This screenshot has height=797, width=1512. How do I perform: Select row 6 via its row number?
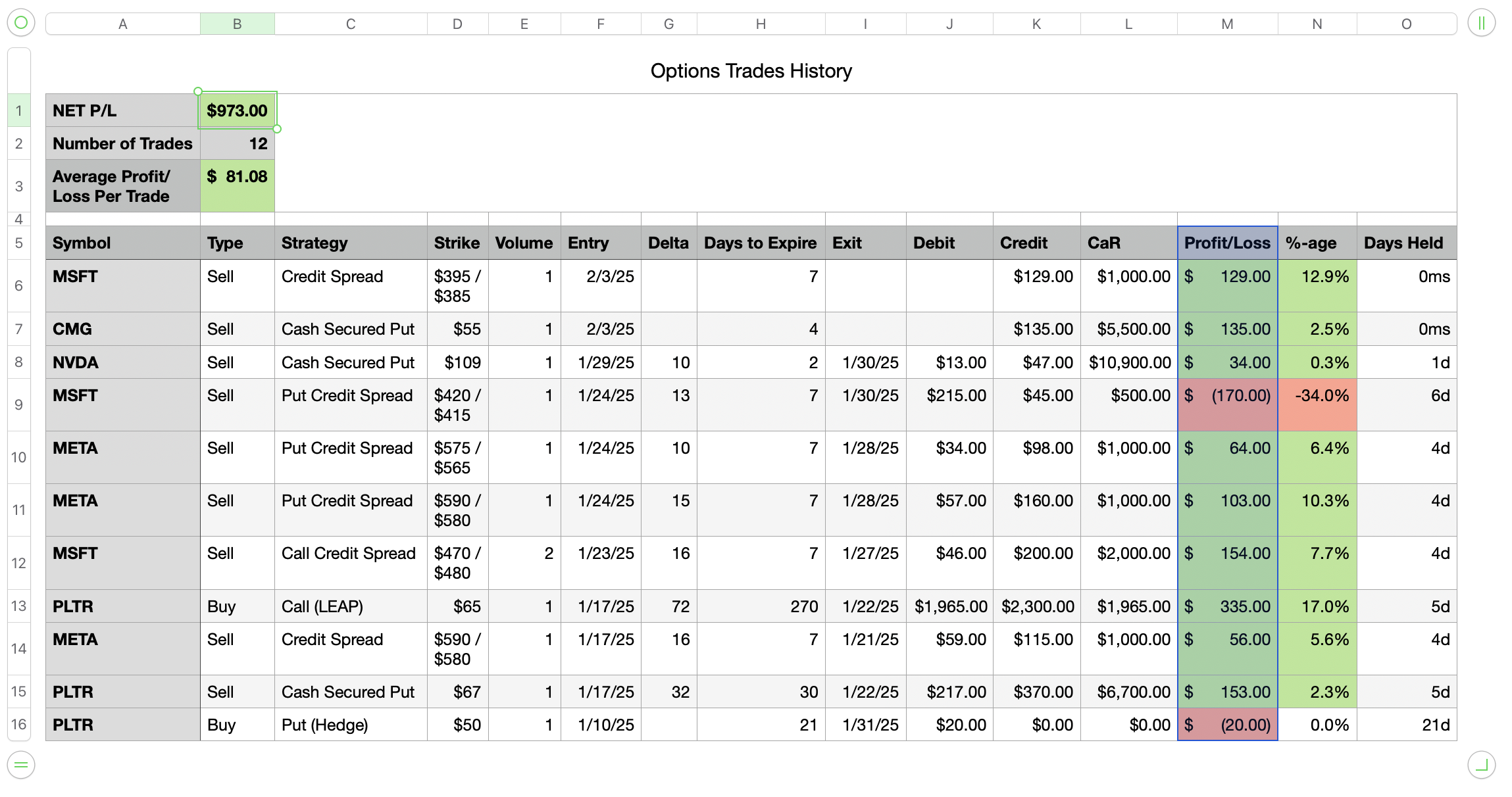click(x=19, y=285)
